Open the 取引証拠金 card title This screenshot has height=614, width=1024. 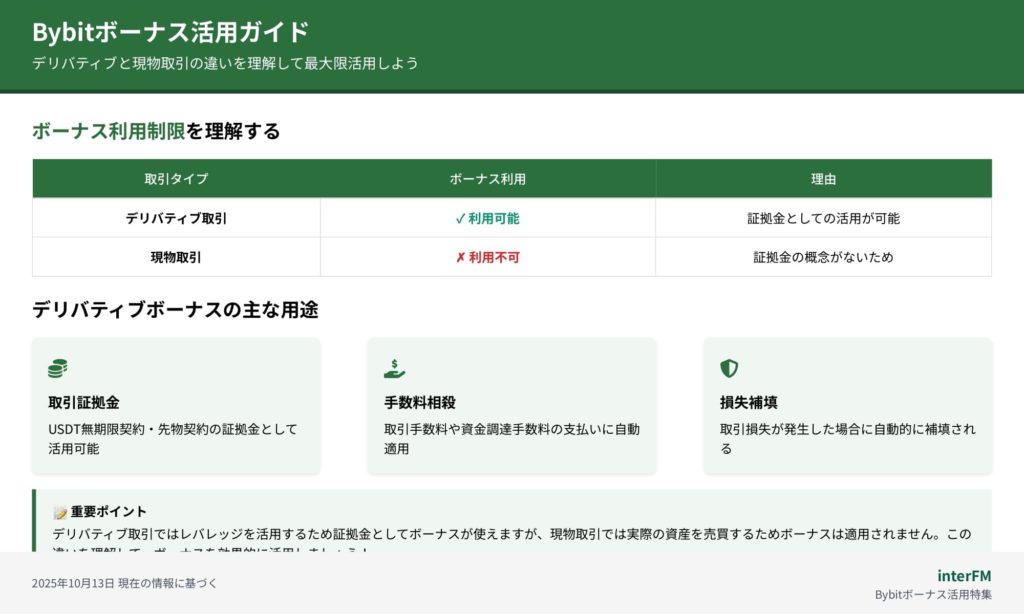tap(84, 402)
